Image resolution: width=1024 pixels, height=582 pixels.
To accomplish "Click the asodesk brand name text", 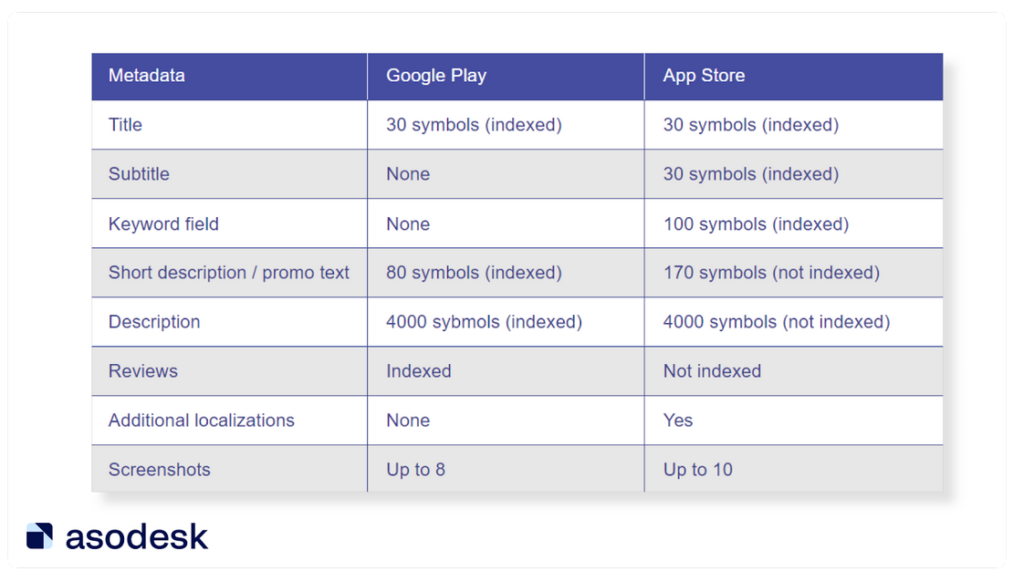I will [136, 537].
